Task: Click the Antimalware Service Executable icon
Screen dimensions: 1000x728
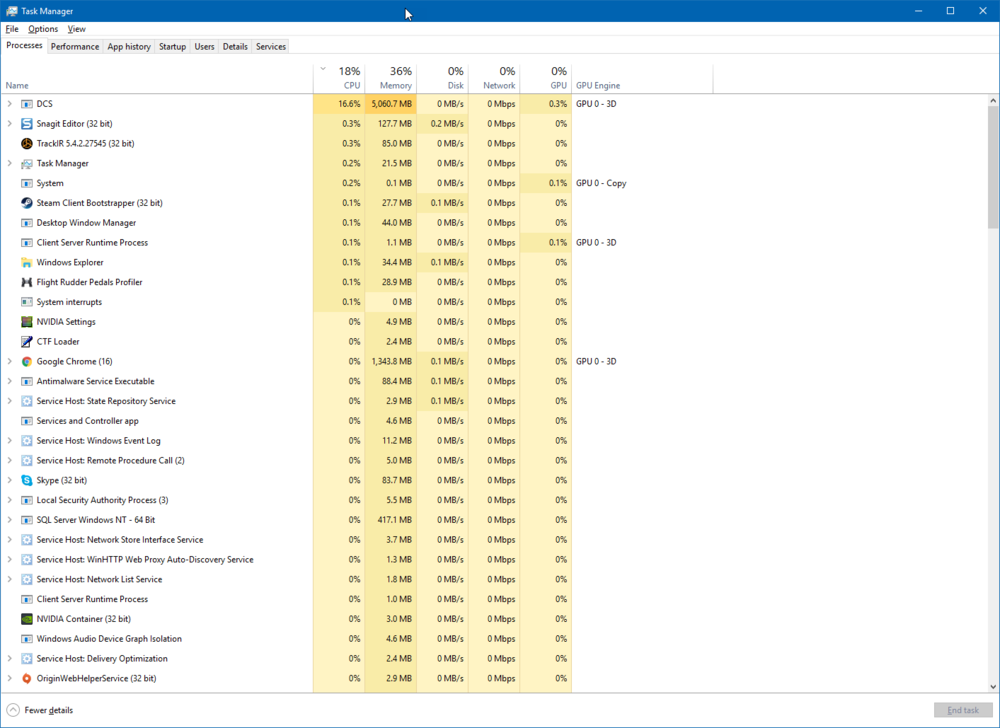Action: 27,381
